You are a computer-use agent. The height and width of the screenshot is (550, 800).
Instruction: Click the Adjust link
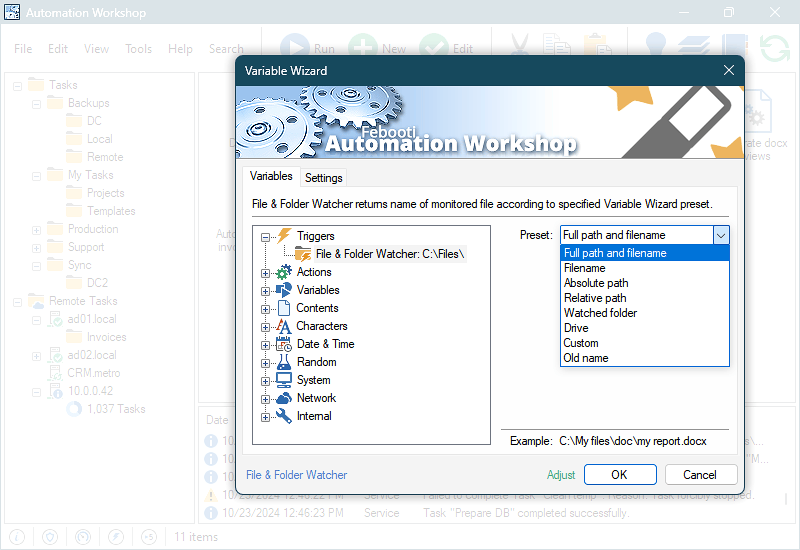(561, 475)
